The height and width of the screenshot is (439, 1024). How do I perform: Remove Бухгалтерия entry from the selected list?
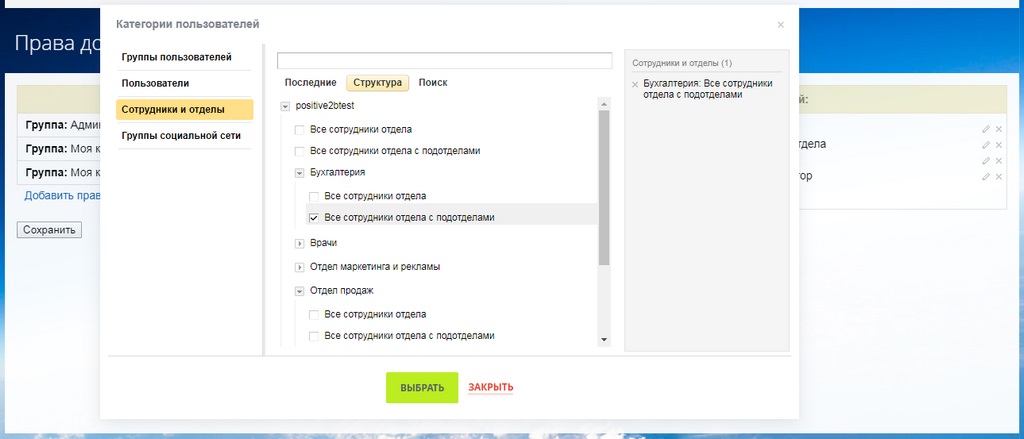point(635,84)
